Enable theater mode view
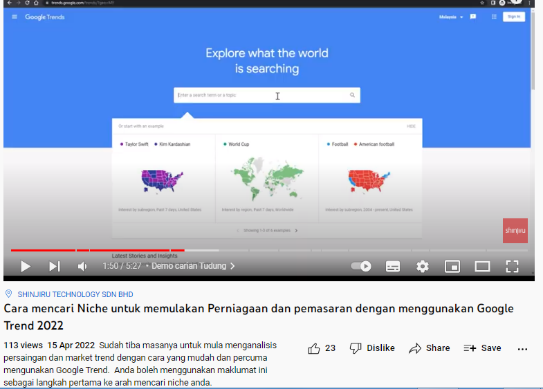The width and height of the screenshot is (543, 389). click(482, 266)
